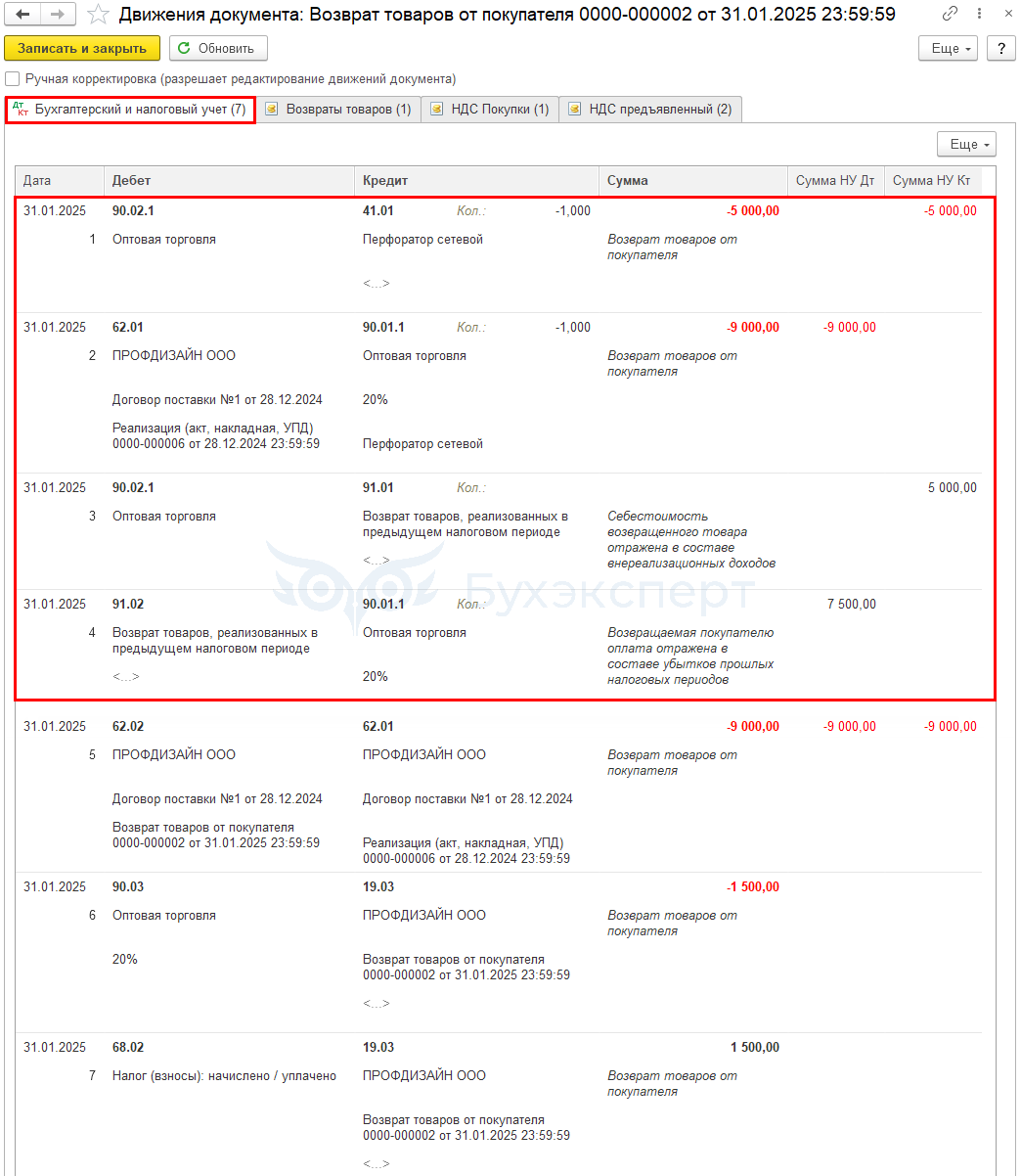
Task: Click the forward navigation arrow
Action: point(58,15)
